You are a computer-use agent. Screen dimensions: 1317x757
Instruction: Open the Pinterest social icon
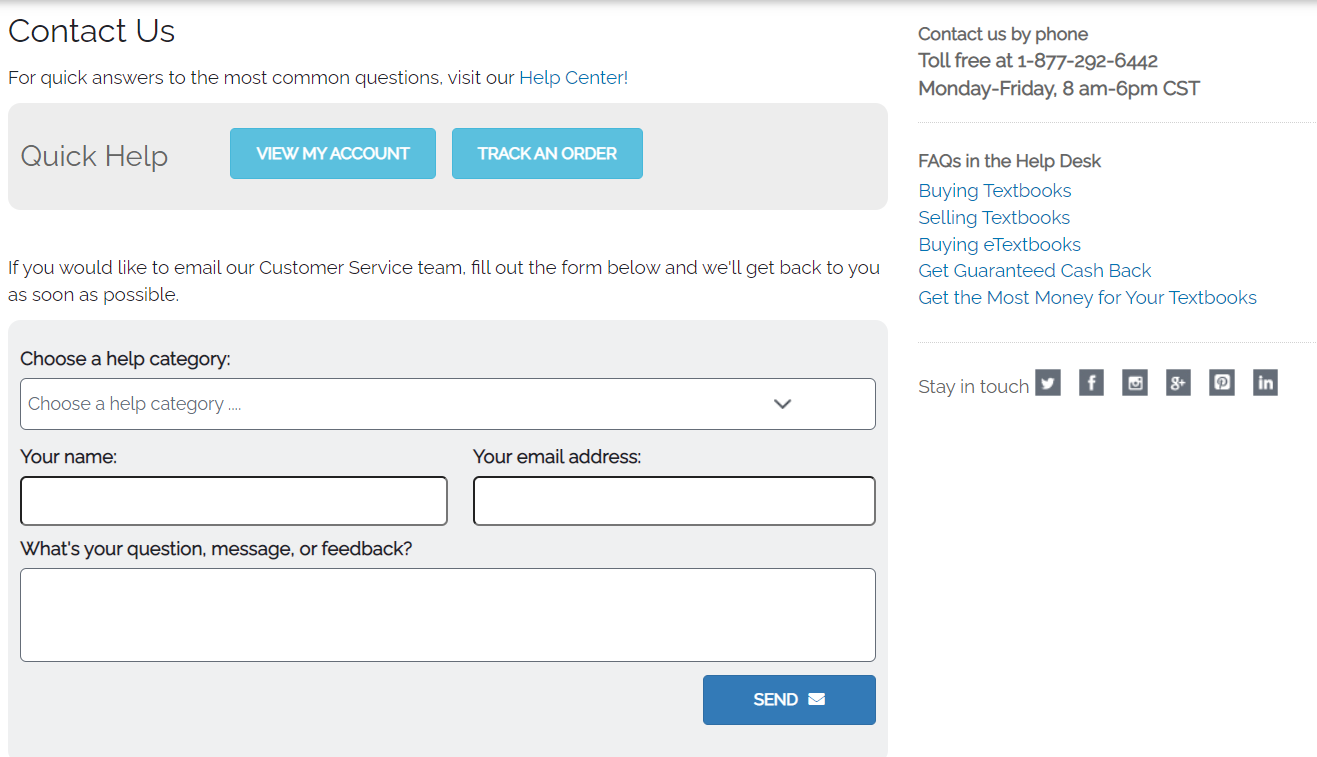[1221, 383]
